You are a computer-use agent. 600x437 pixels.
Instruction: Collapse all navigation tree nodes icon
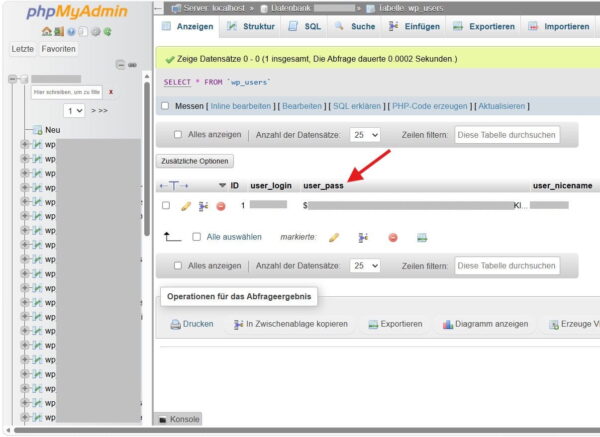coord(120,65)
